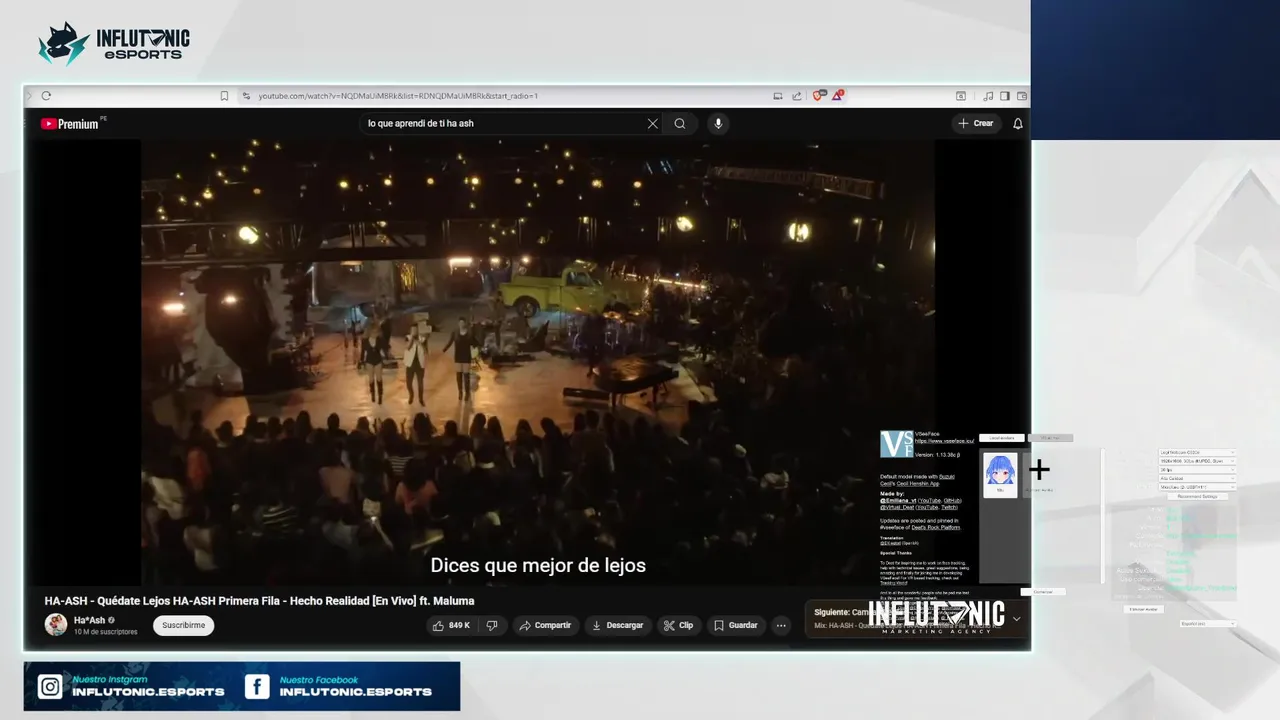
Task: Open the vseeface.icu link in VSeeFace
Action: pyautogui.click(x=944, y=441)
